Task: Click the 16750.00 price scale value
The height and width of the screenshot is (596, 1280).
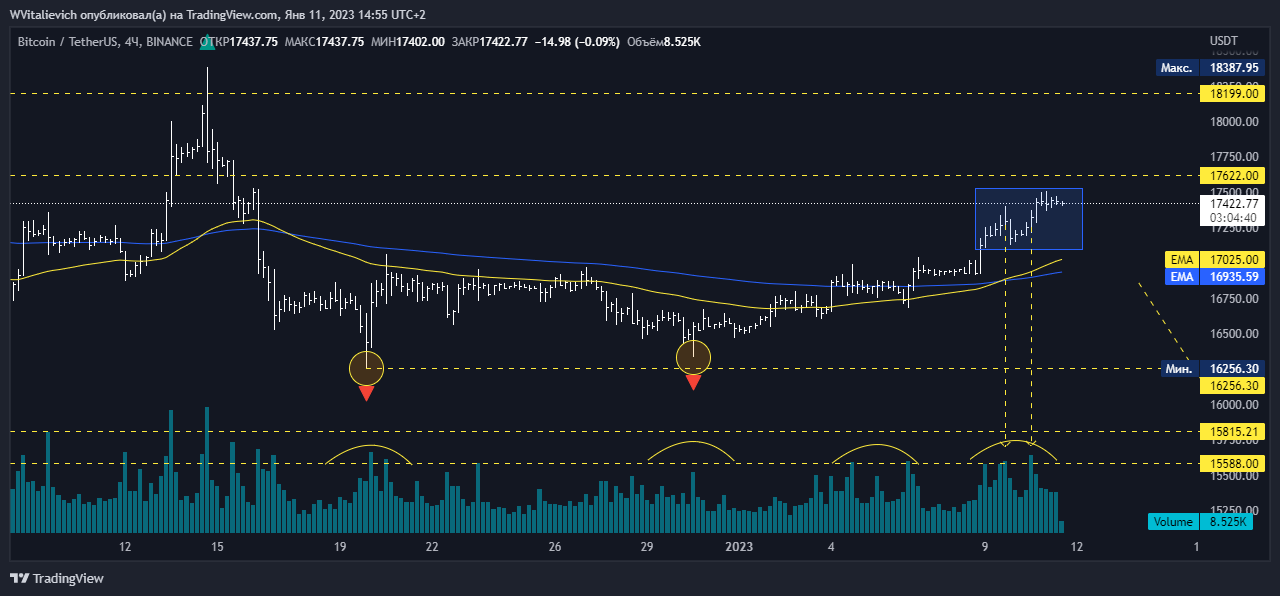Action: point(1233,299)
